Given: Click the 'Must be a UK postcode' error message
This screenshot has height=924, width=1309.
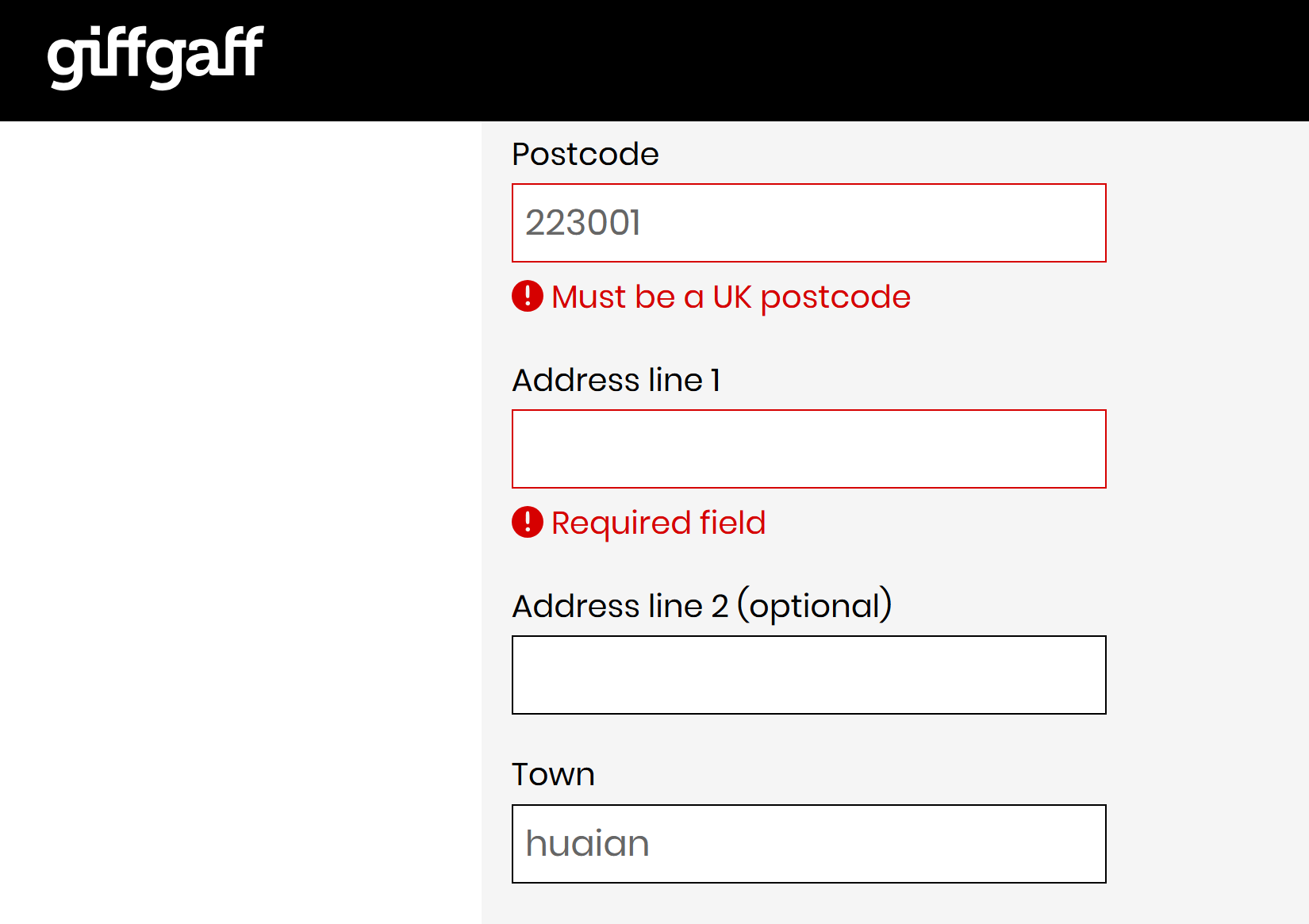Looking at the screenshot, I should (731, 297).
